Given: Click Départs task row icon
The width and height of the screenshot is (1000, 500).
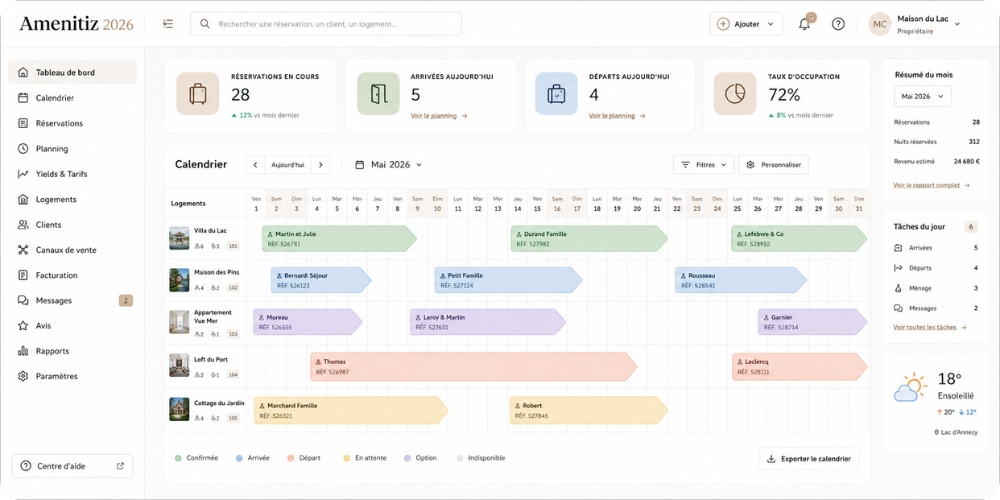Looking at the screenshot, I should [898, 268].
